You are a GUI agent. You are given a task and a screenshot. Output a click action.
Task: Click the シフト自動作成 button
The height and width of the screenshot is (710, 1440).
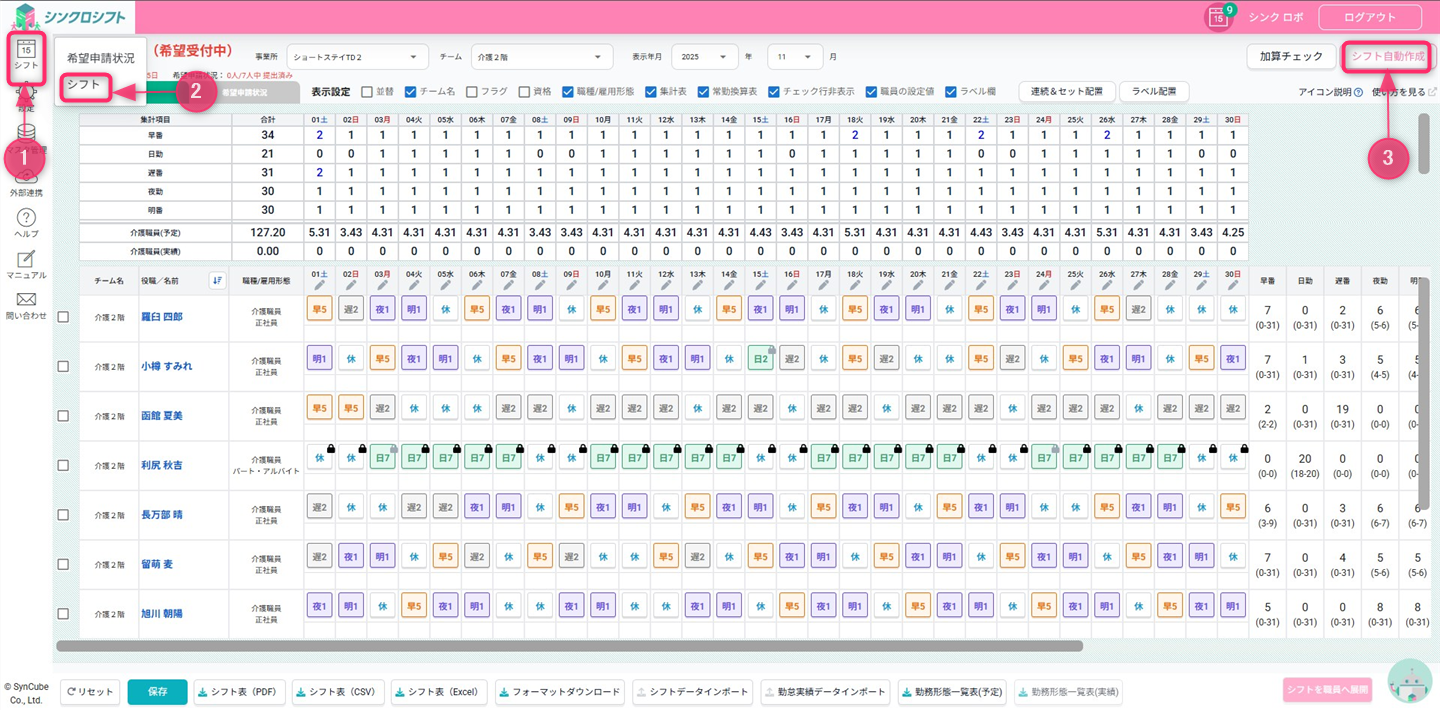pos(1387,56)
